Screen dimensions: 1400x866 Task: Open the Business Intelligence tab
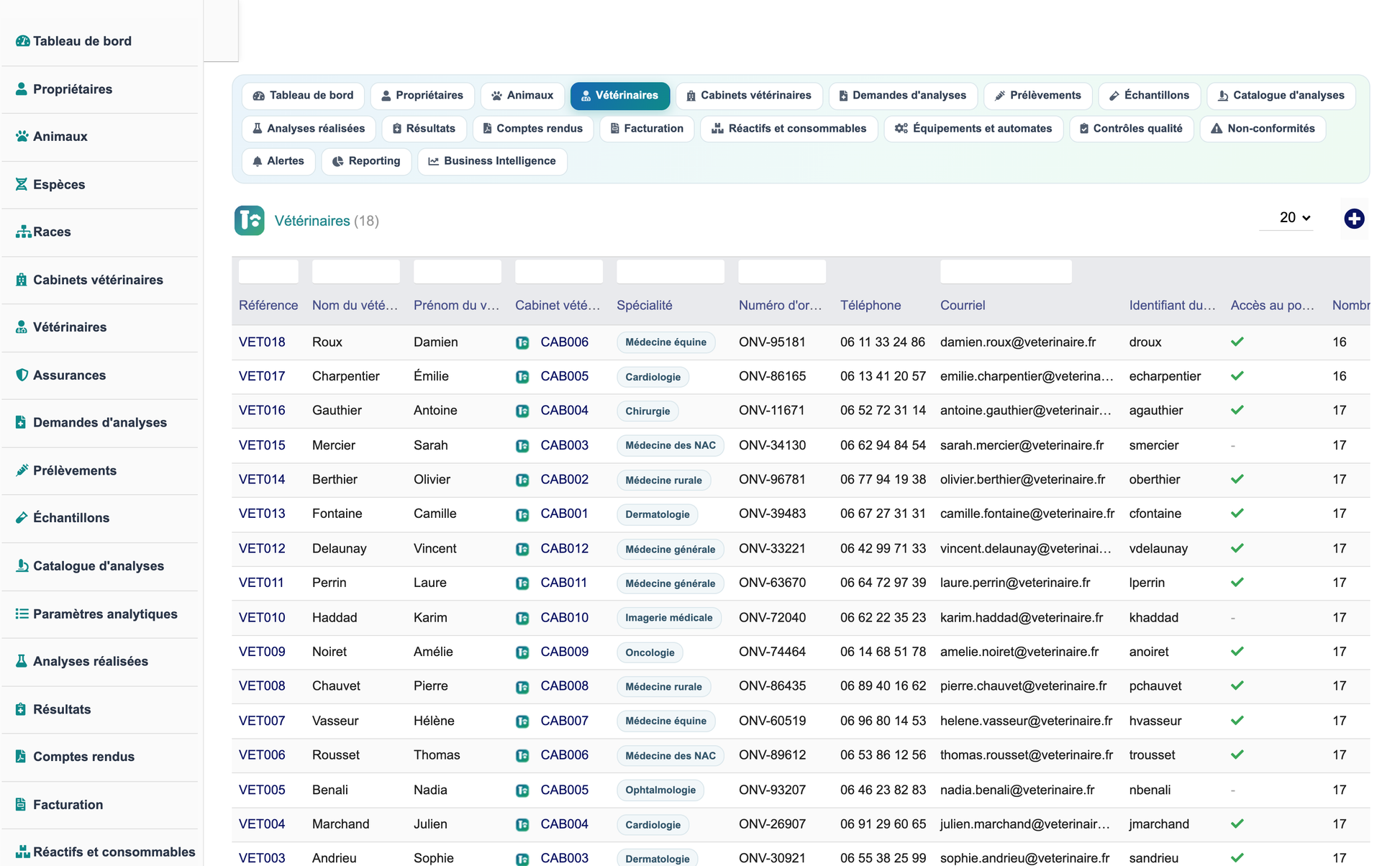(492, 161)
